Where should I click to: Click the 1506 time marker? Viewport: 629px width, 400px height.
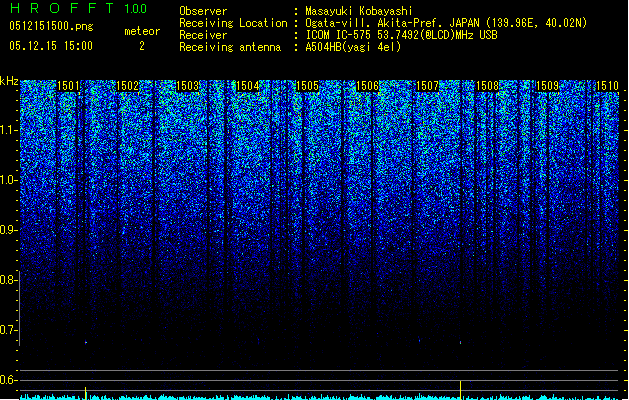click(367, 86)
